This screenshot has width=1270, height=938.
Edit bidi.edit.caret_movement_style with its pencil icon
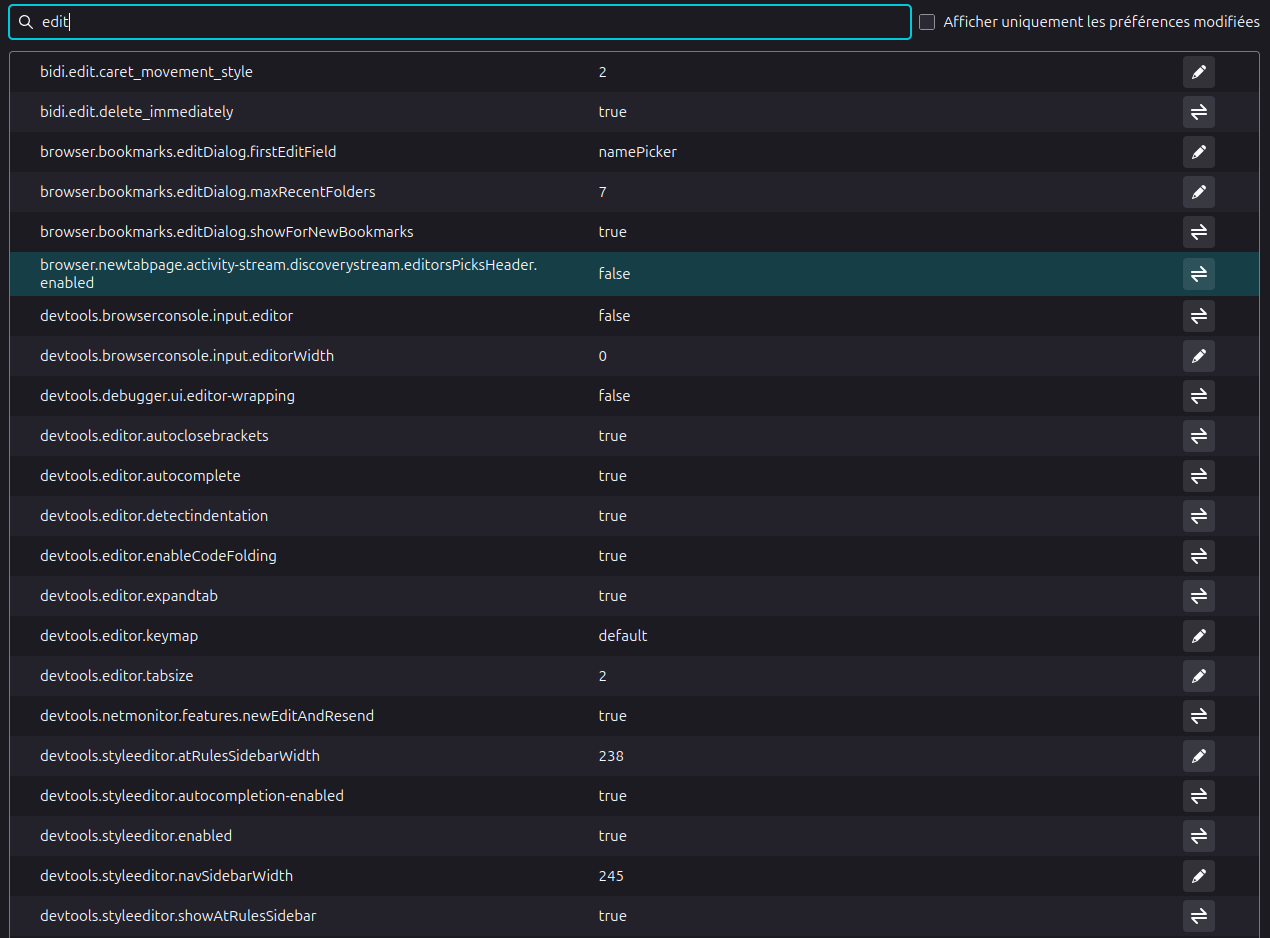tap(1198, 72)
